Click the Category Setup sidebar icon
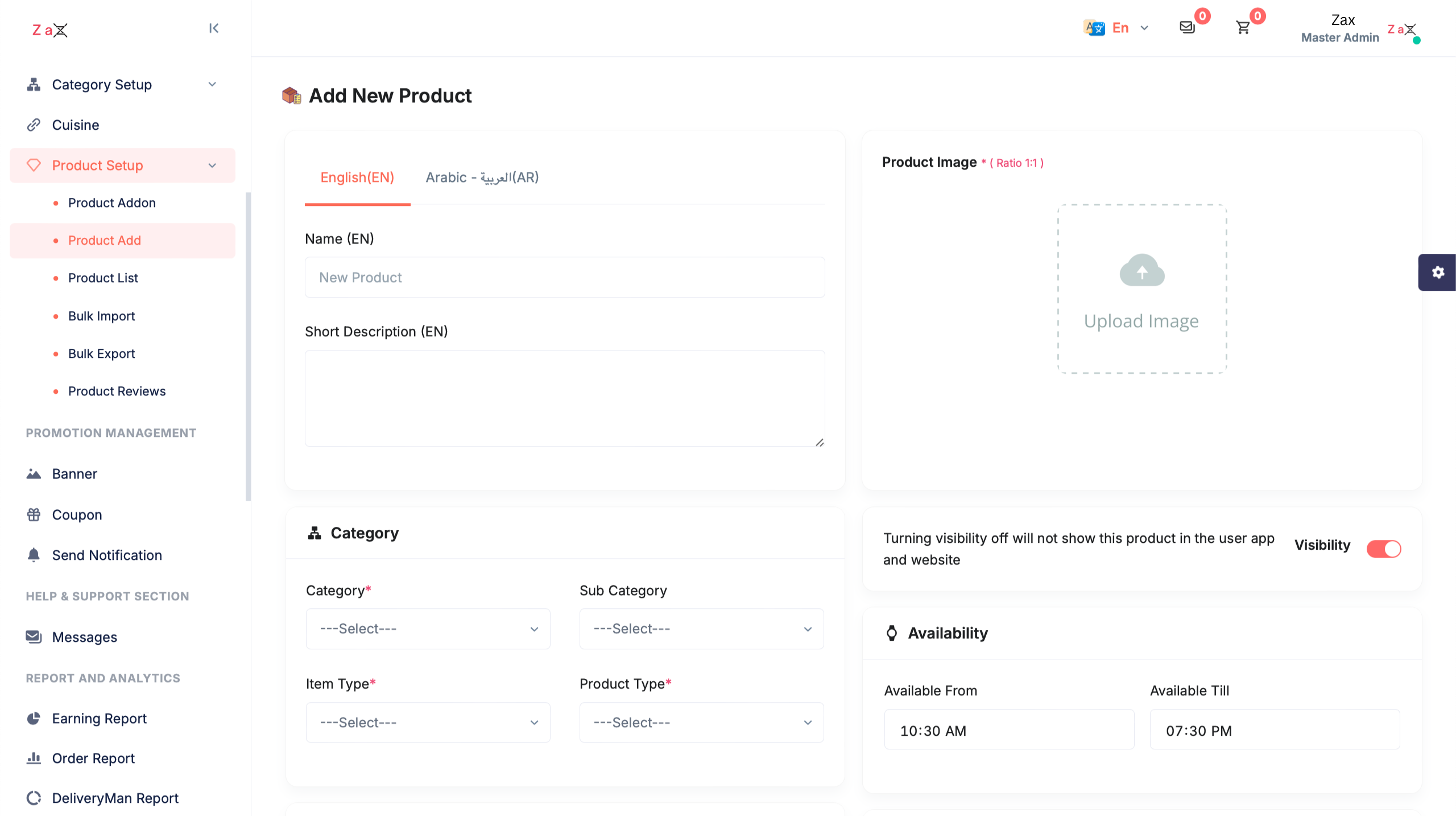 (x=34, y=84)
